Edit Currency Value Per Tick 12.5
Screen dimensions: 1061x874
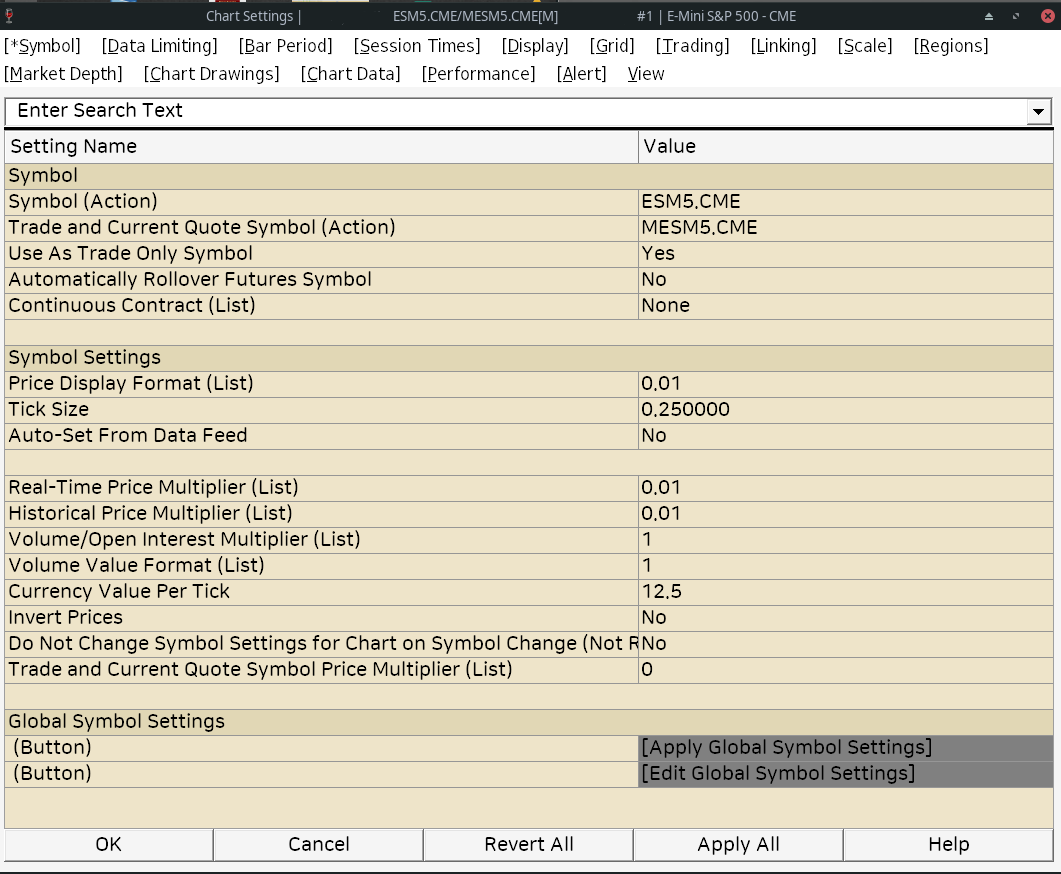tap(846, 592)
